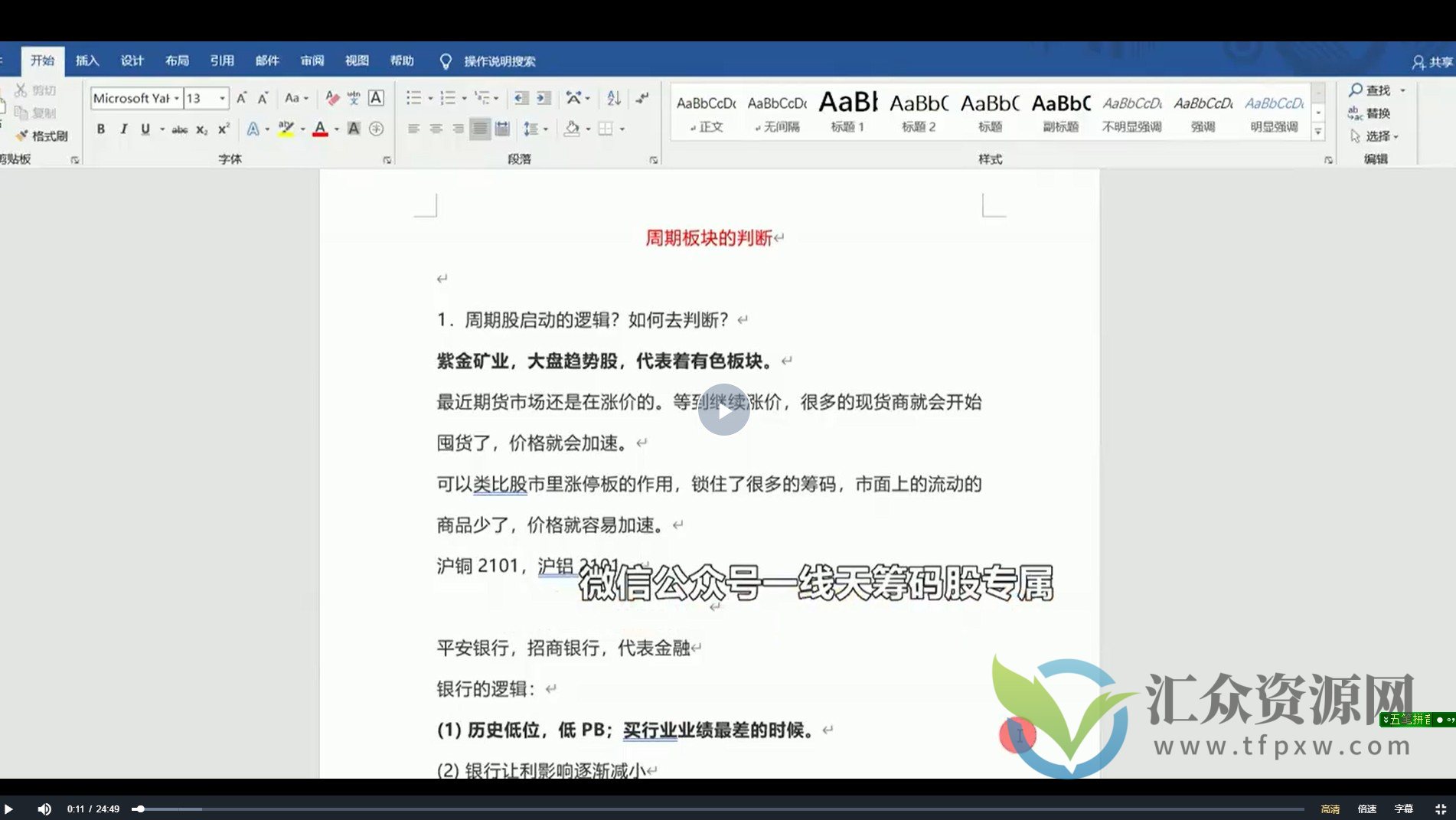Click the video progress bar
The height and width of the screenshot is (820, 1456).
pyautogui.click(x=720, y=809)
